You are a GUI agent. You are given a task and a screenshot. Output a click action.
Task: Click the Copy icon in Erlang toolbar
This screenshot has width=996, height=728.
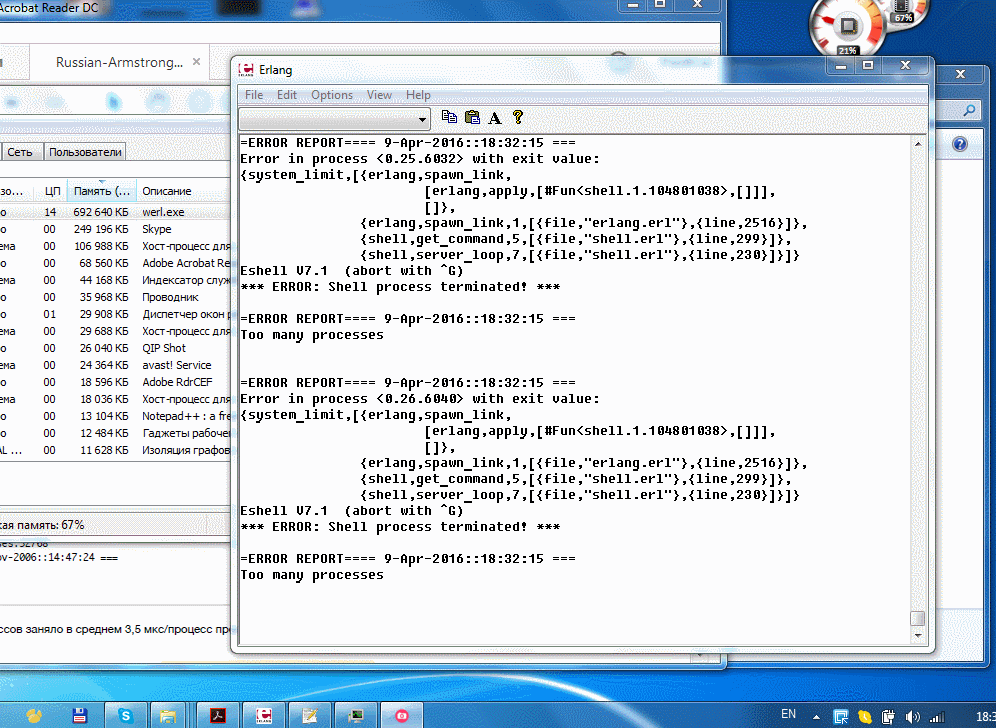pos(449,117)
